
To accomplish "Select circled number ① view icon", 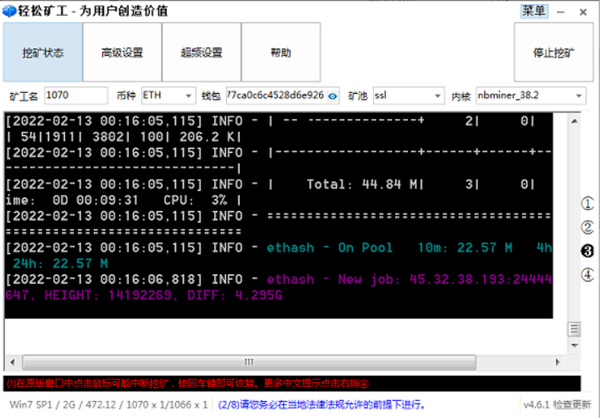I will [x=587, y=203].
